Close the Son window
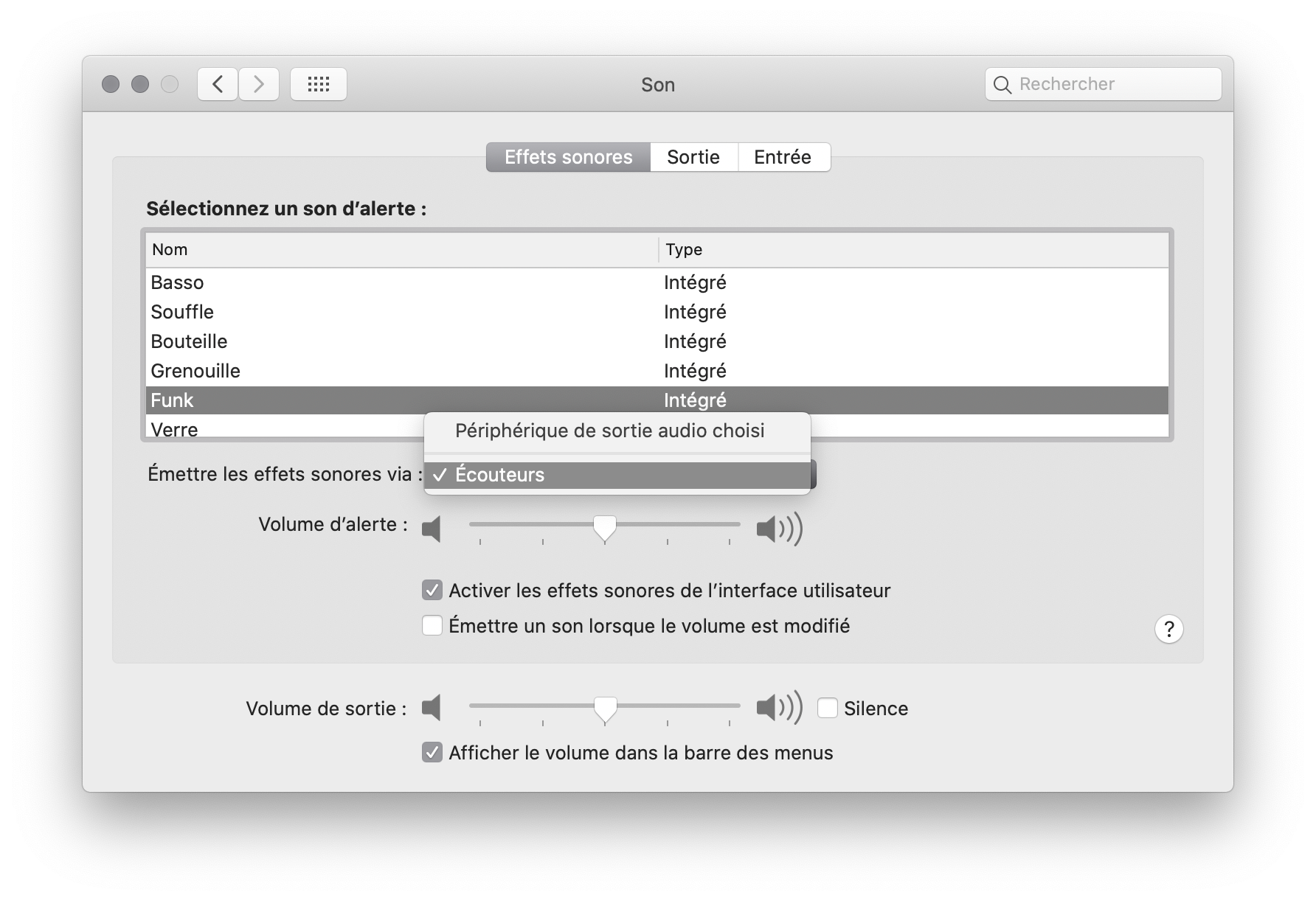Viewport: 1316px width, 901px height. tap(111, 84)
